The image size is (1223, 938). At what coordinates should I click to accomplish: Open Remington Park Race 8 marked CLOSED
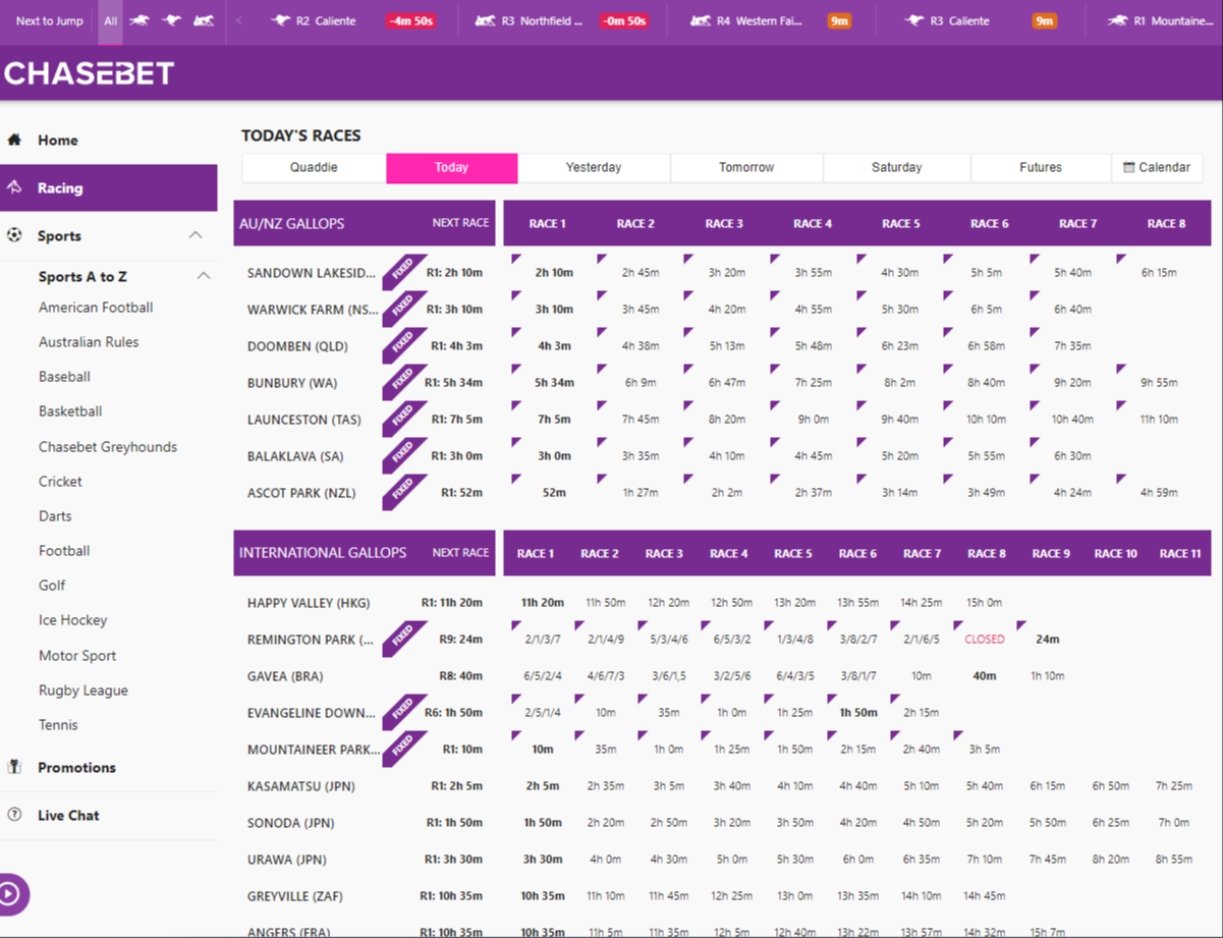[985, 639]
